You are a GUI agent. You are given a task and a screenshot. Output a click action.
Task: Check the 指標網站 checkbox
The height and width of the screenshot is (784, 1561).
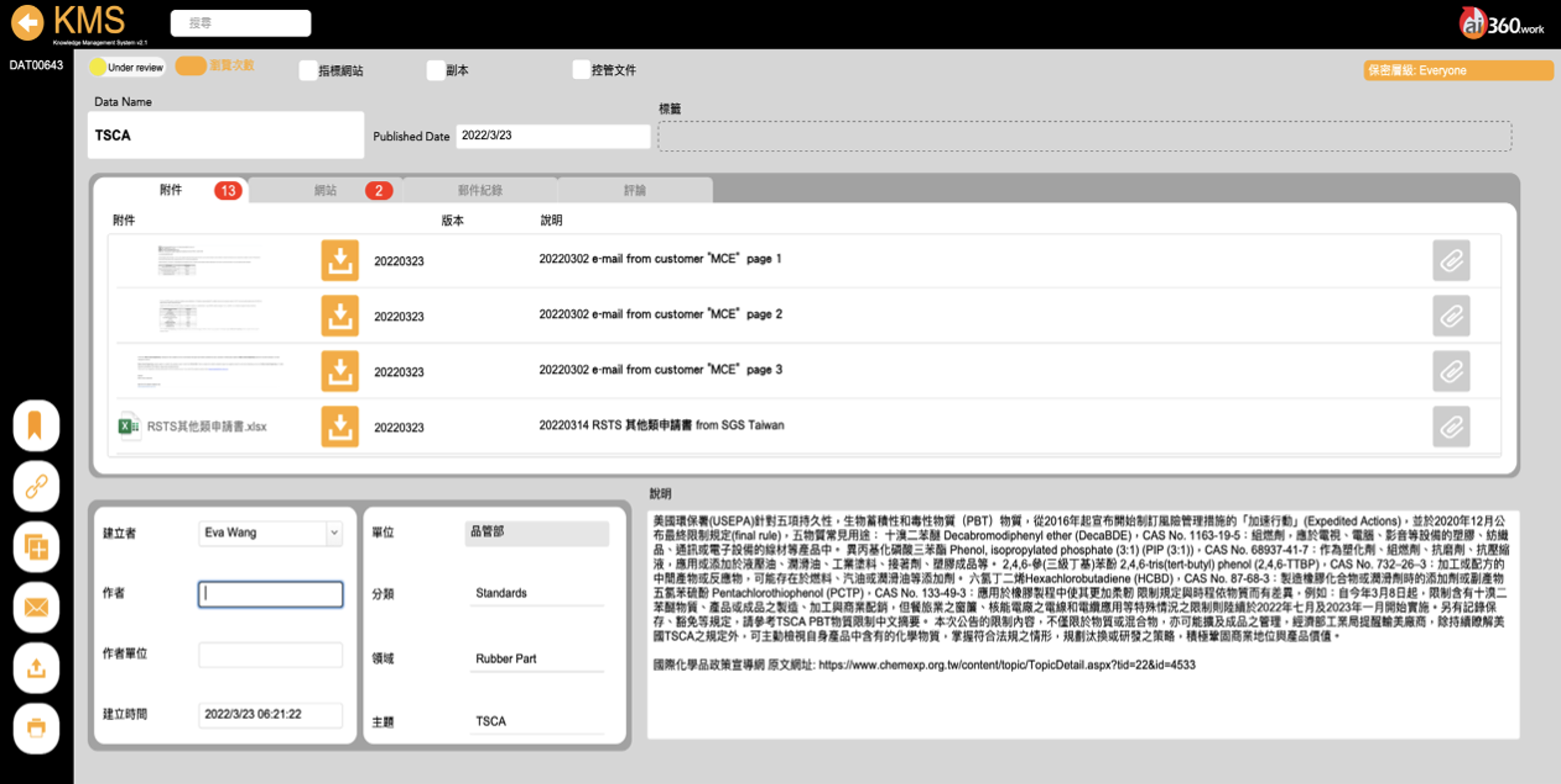(308, 71)
